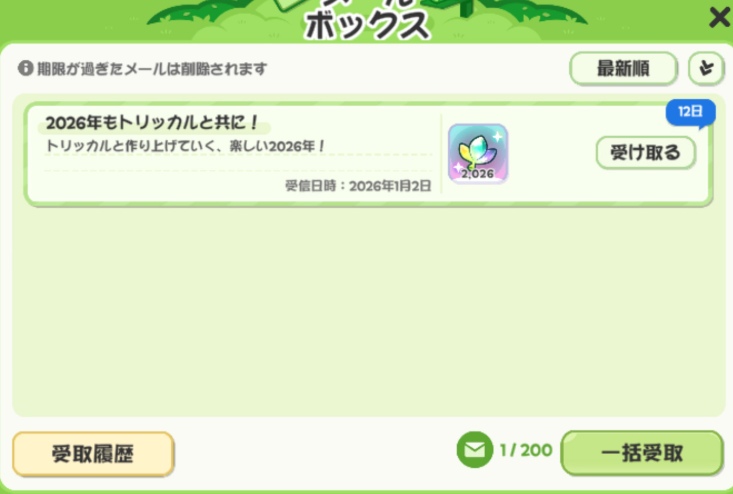Click the green envelope mail count icon
Viewport: 733px width, 494px height.
[x=474, y=450]
